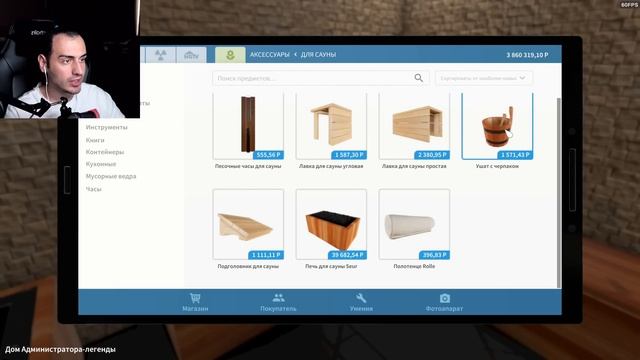Click label Песочные часы для сауны

click(248, 166)
